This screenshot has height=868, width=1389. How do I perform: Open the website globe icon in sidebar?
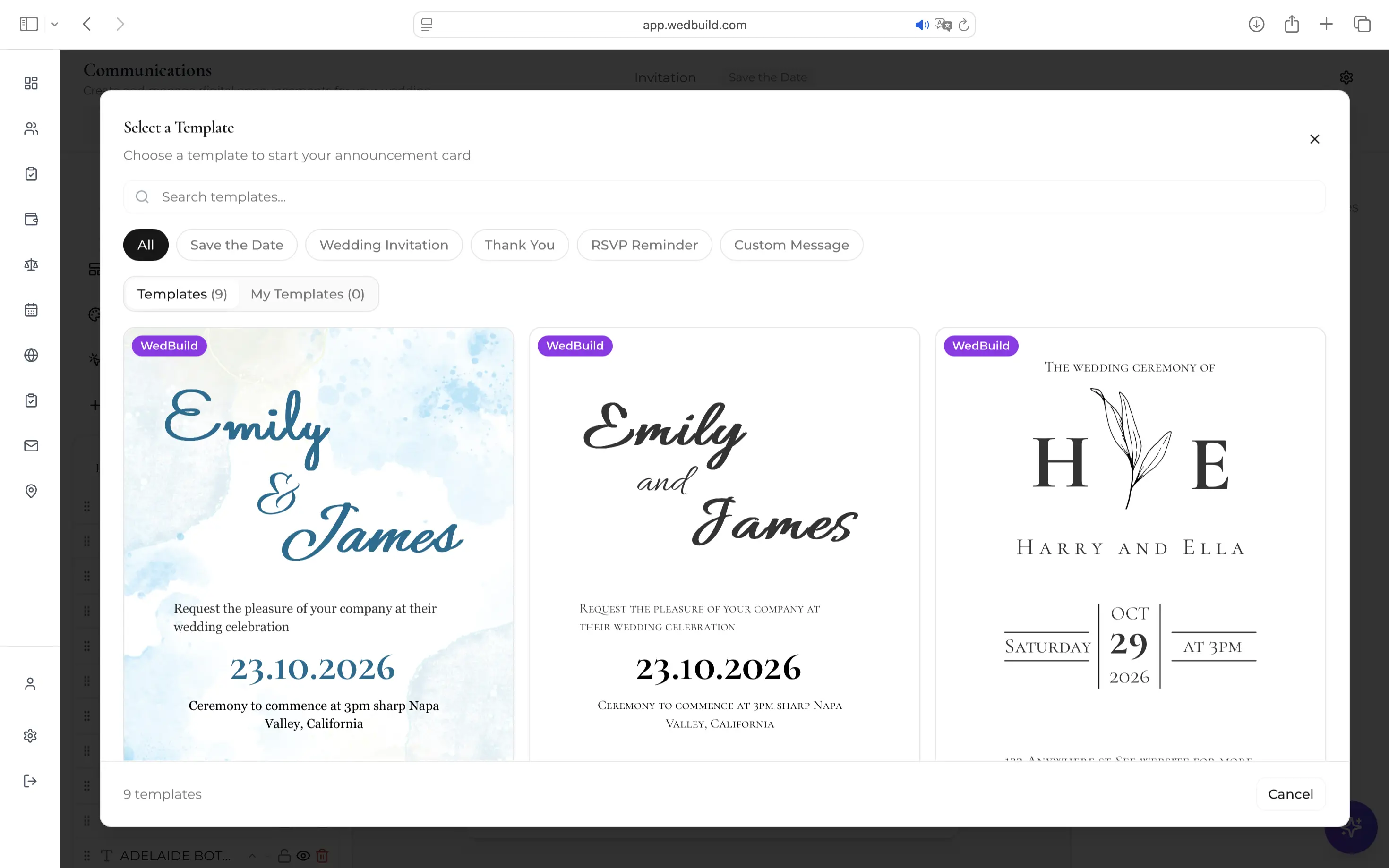pos(31,355)
